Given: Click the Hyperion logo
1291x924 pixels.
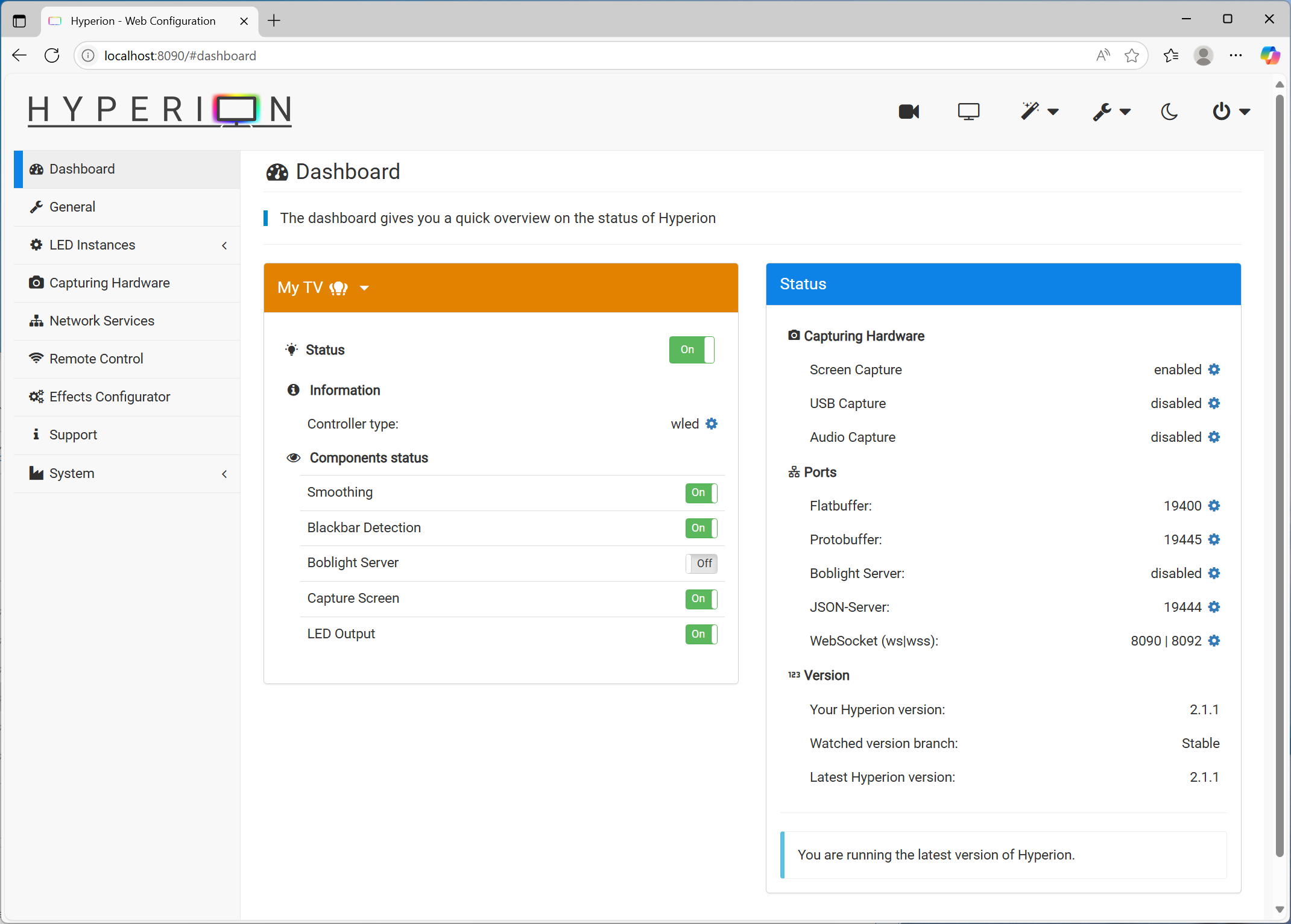Looking at the screenshot, I should 160,110.
